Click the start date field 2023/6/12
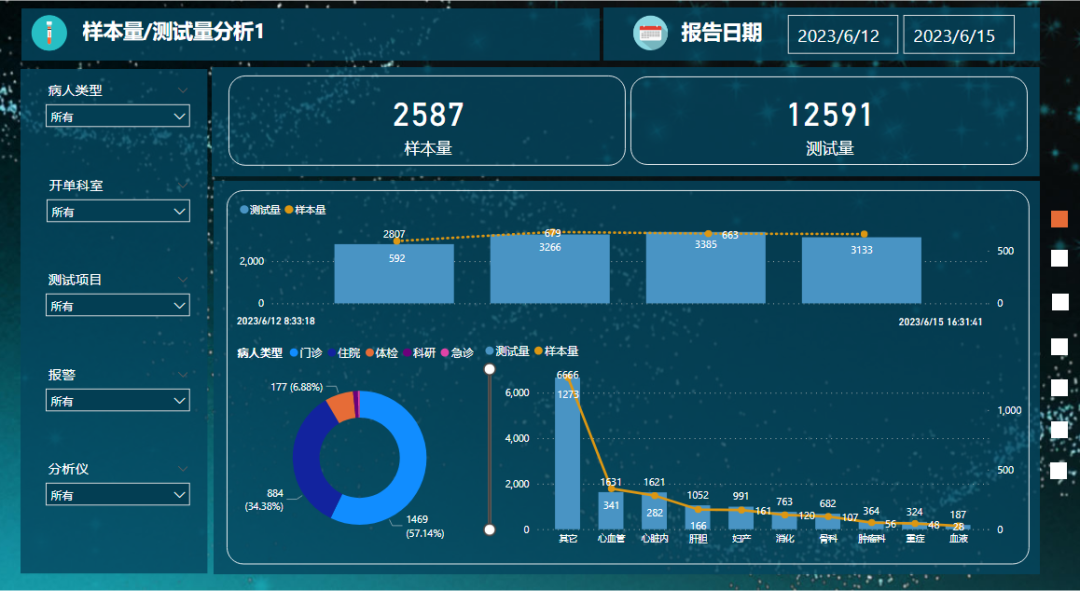Viewport: 1080px width, 591px height. (842, 34)
